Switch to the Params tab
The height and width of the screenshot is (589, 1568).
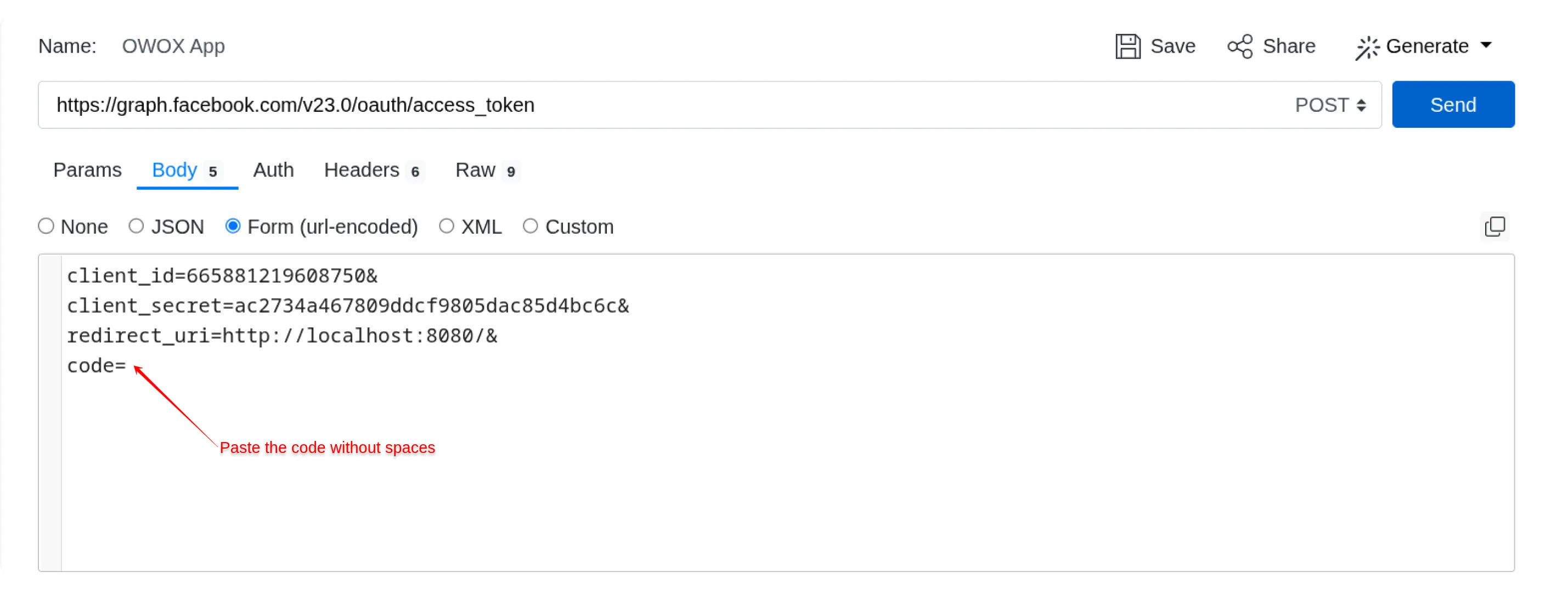[87, 171]
